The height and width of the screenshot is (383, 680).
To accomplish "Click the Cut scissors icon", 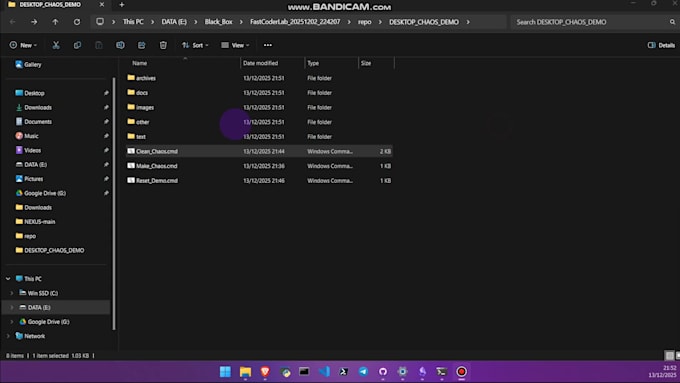I will click(x=56, y=45).
